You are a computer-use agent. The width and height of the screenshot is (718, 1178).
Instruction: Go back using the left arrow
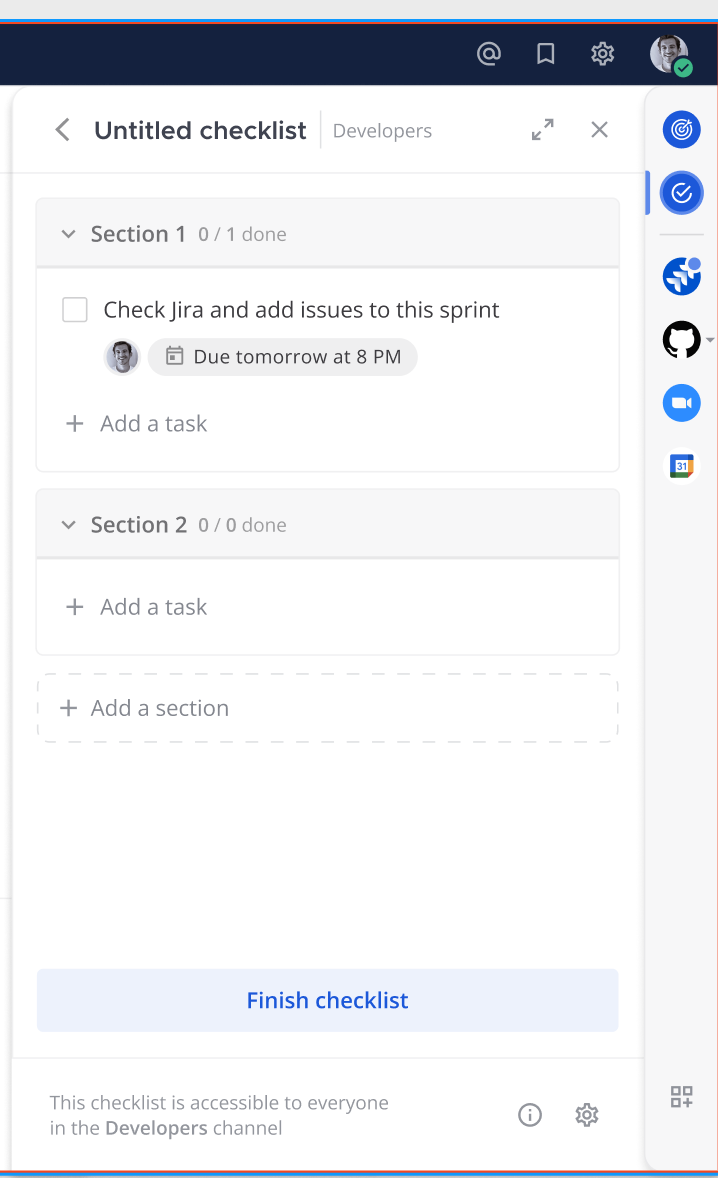[62, 129]
